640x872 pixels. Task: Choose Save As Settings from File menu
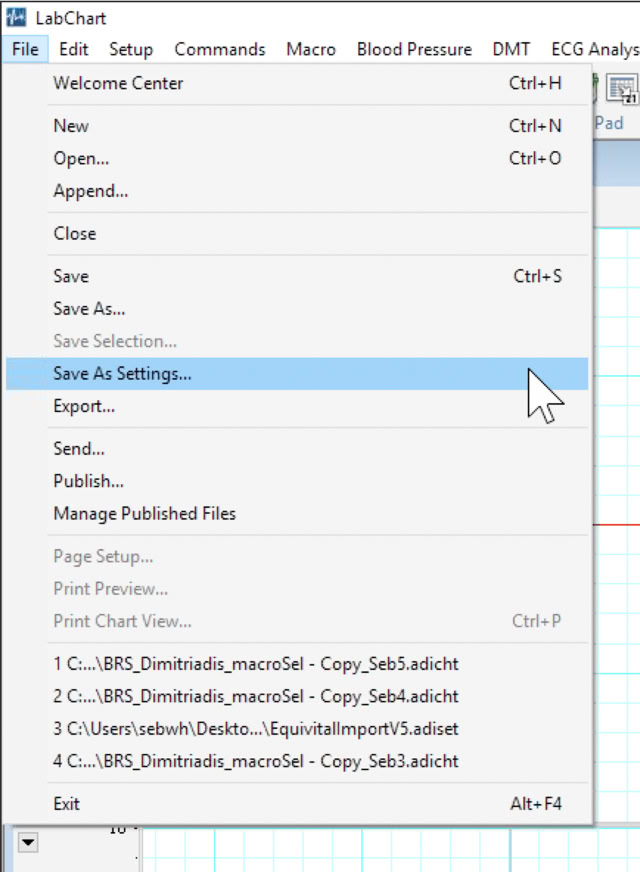(122, 374)
